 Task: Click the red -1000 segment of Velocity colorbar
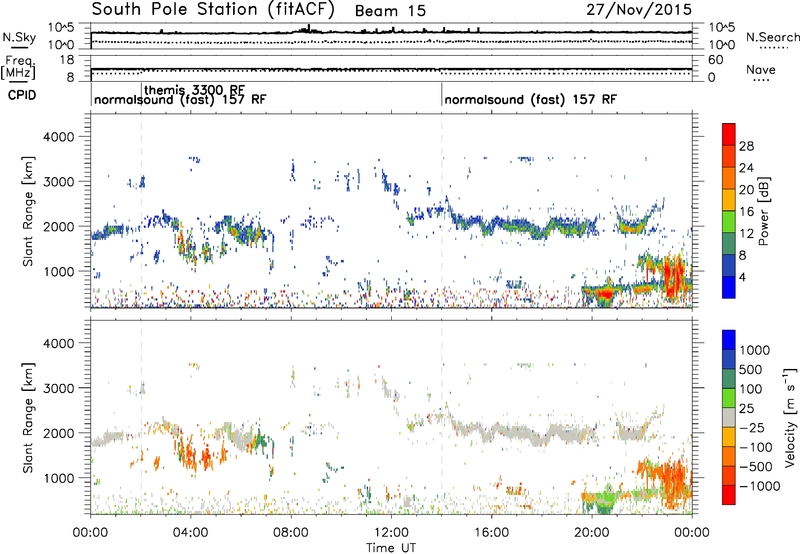tap(729, 495)
